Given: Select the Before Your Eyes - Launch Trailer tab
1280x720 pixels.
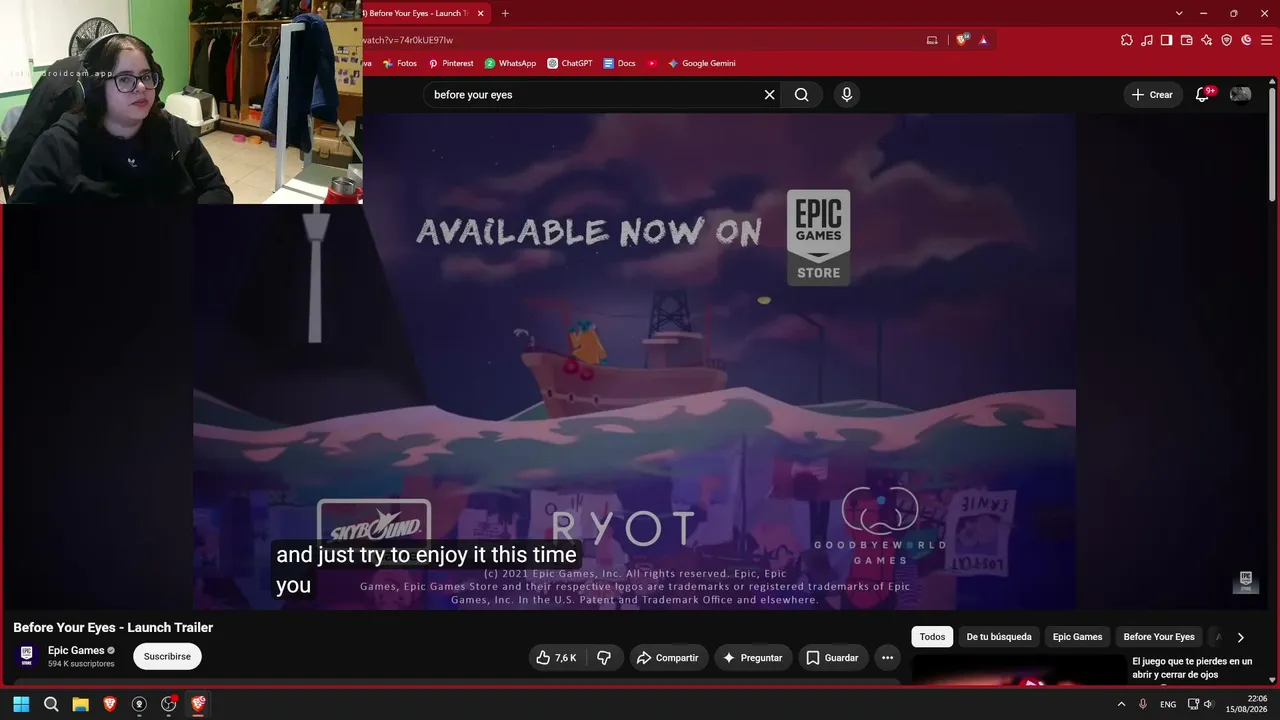Looking at the screenshot, I should coord(420,13).
